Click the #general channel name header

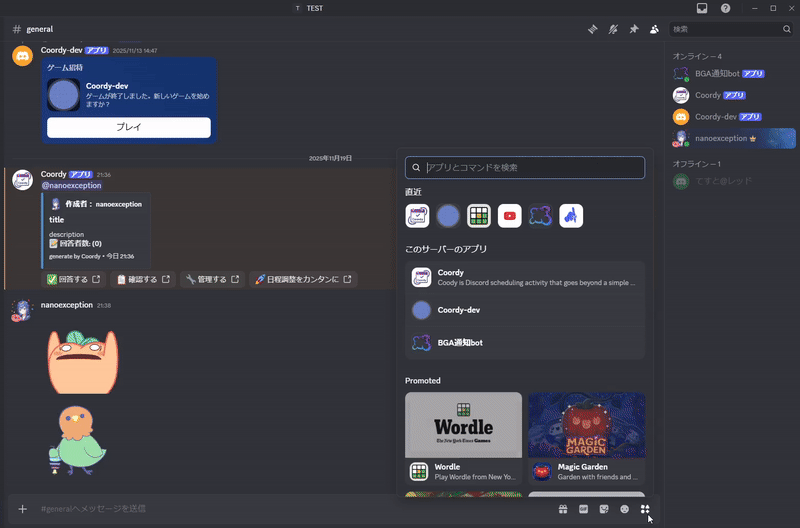tap(40, 29)
